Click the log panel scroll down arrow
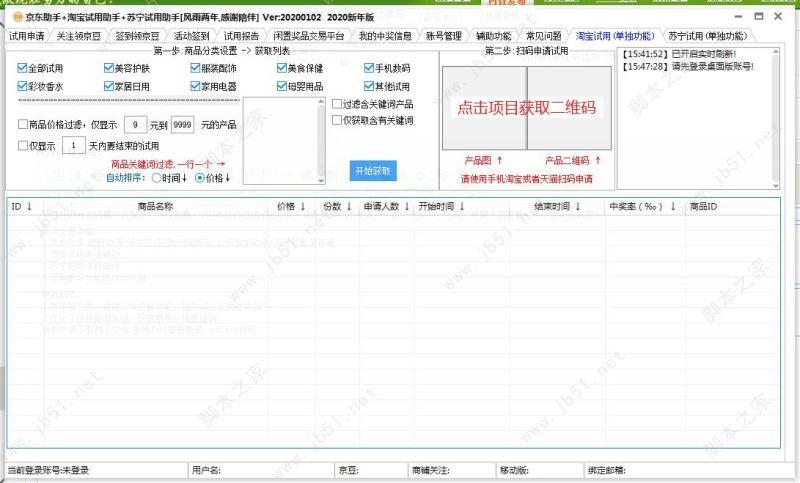Screen dimensions: 800x483 click(x=776, y=186)
